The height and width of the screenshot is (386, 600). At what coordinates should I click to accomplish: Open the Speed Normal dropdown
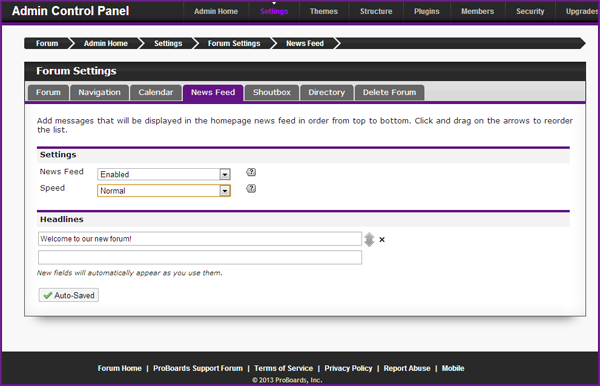(164, 191)
